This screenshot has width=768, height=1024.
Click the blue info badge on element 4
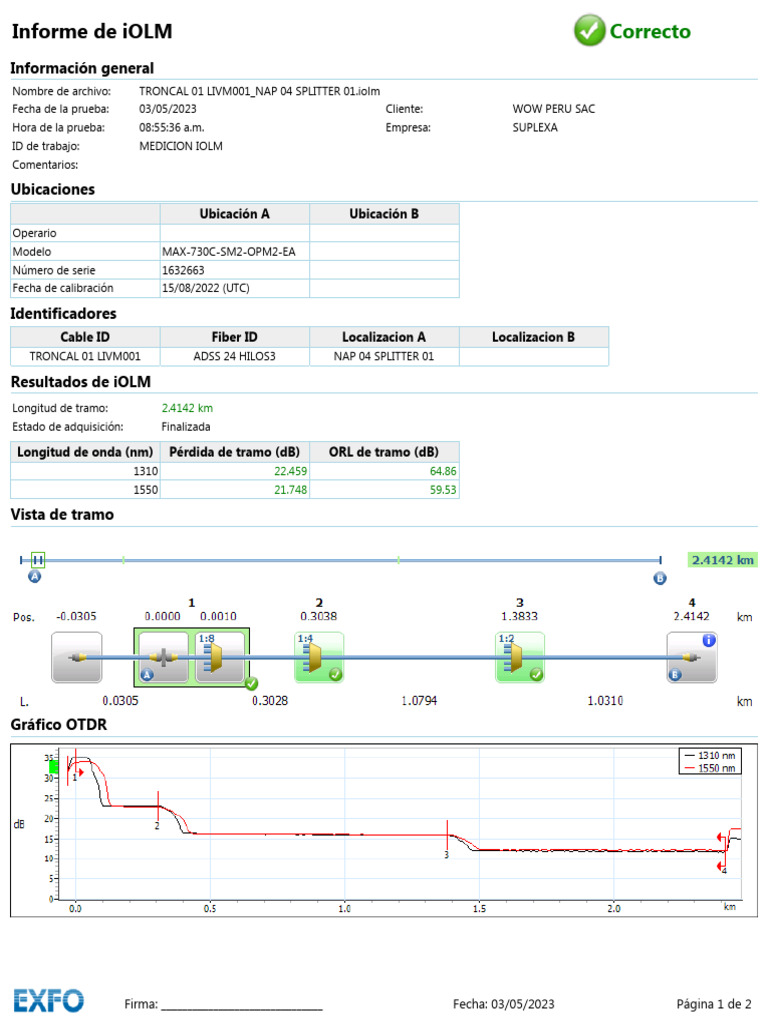(709, 641)
